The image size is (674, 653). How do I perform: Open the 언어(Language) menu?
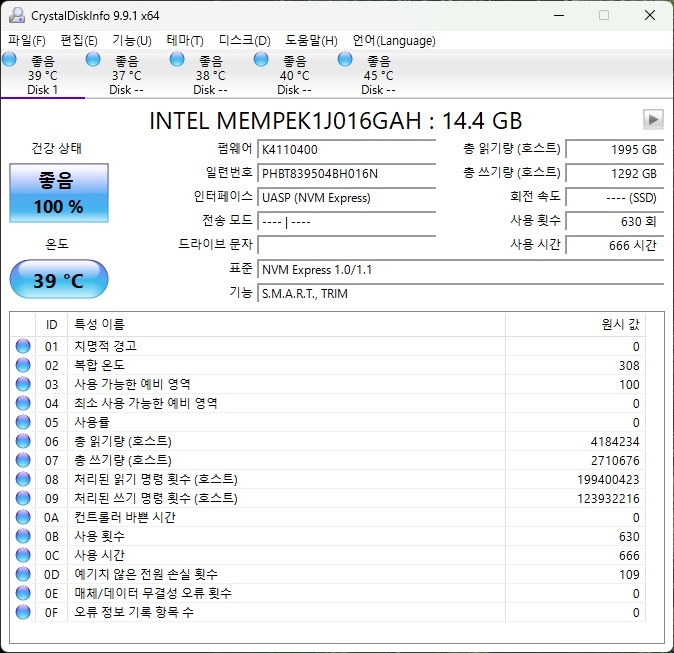click(394, 41)
